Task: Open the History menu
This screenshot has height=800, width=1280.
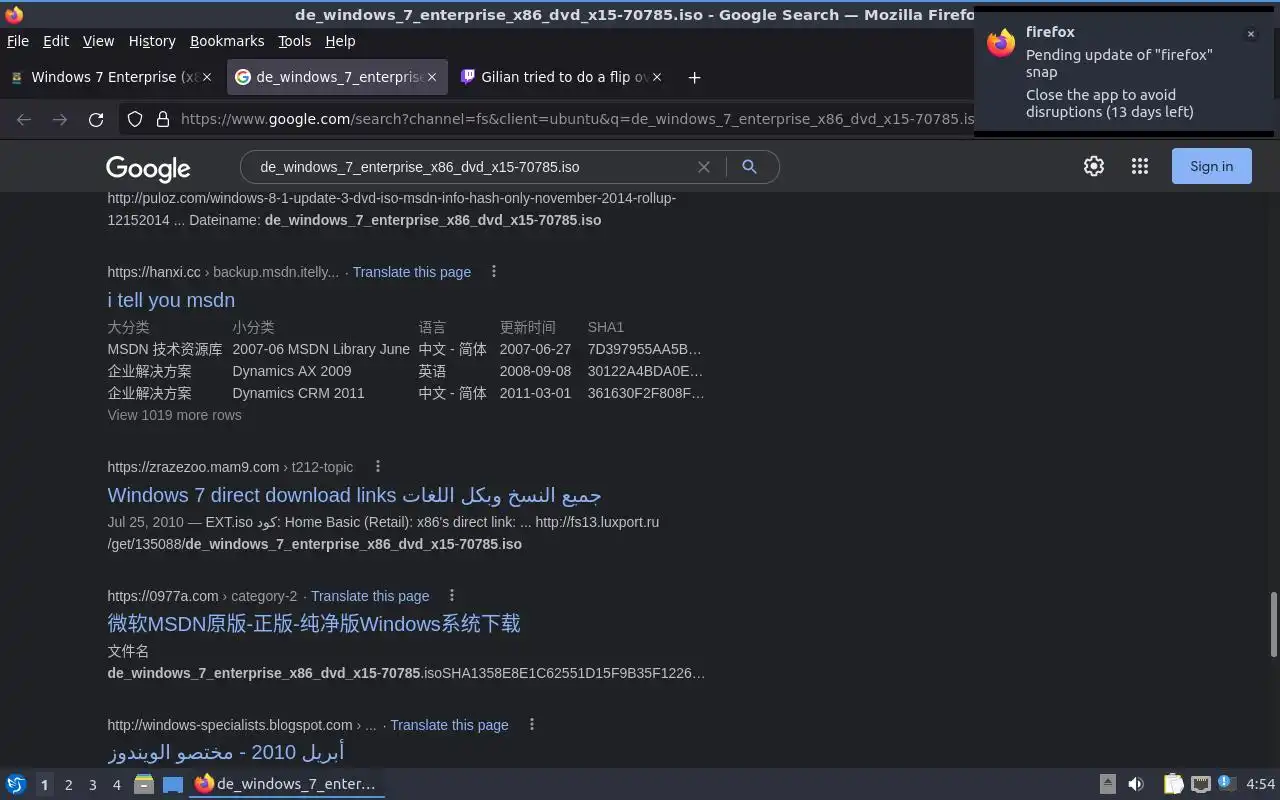Action: pos(152,41)
